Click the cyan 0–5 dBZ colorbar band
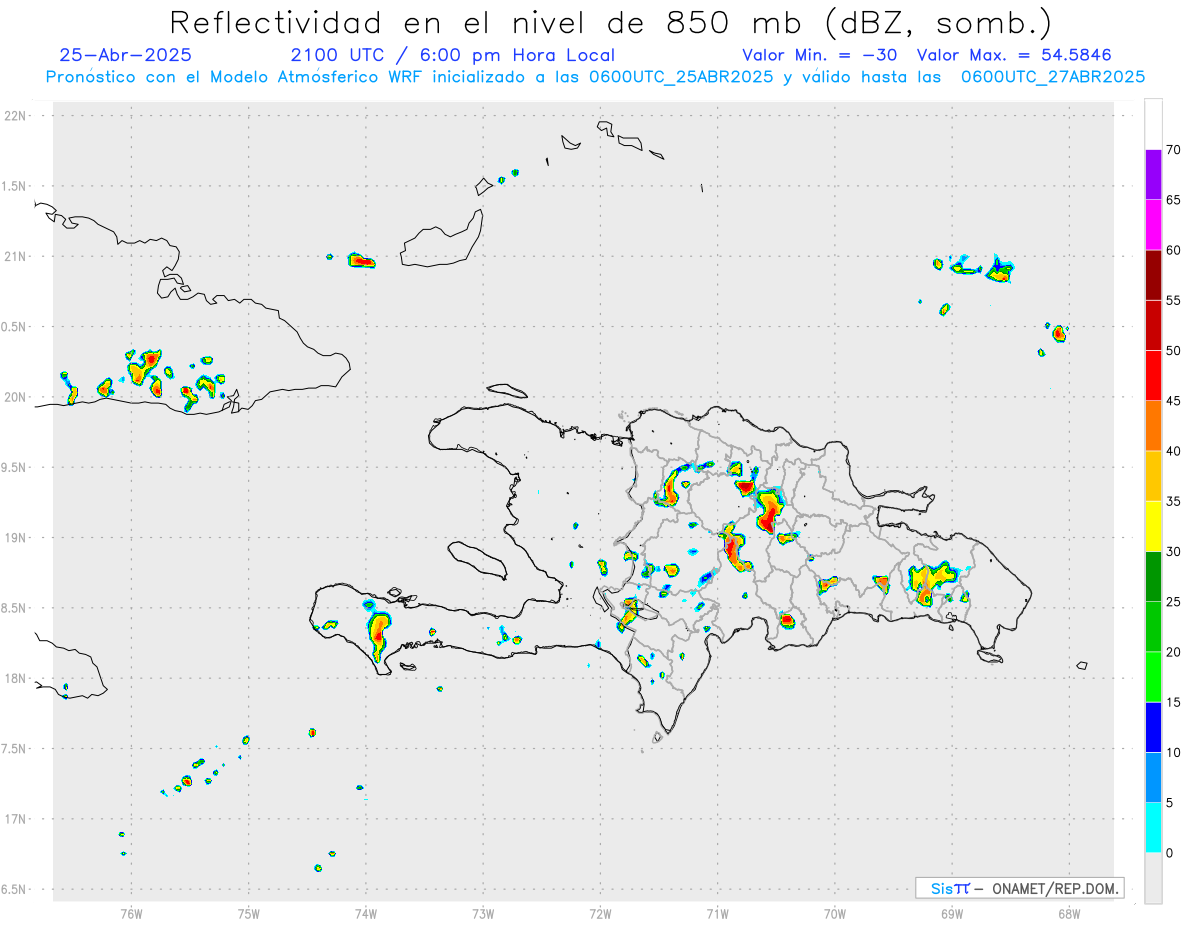 (x=1153, y=828)
